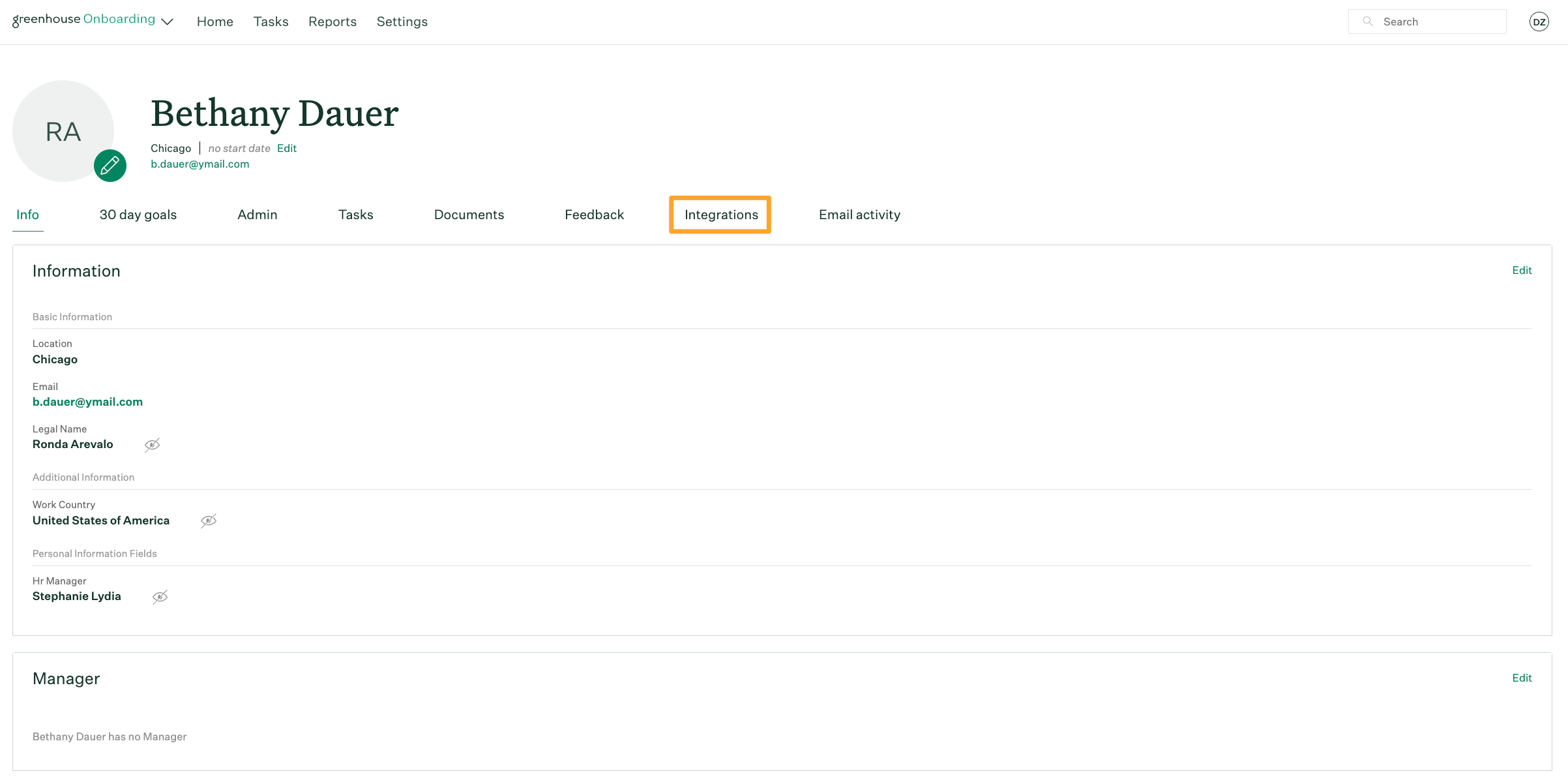Select the Info tab
1568x784 pixels.
click(x=27, y=215)
